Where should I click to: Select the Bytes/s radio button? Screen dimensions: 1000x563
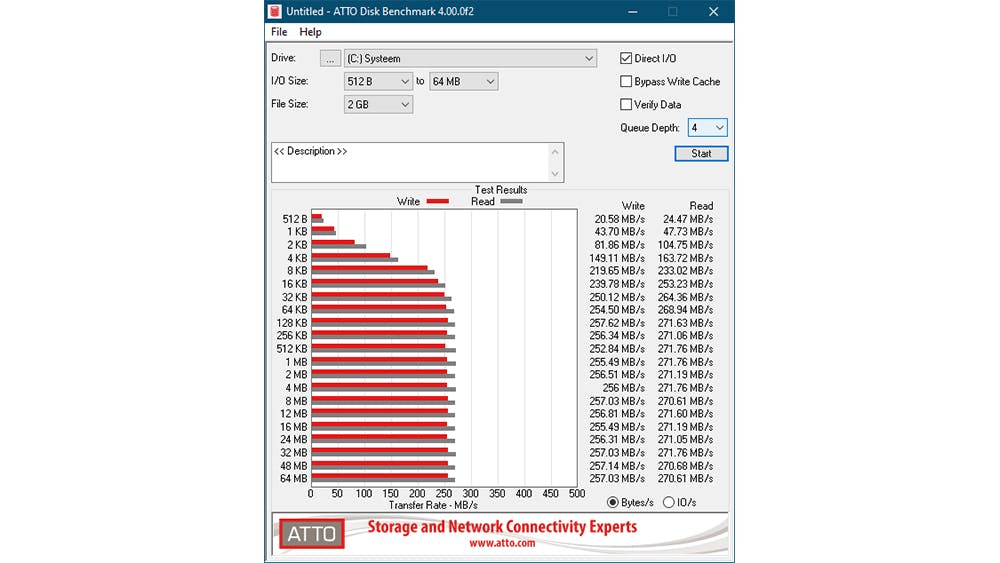pyautogui.click(x=613, y=502)
